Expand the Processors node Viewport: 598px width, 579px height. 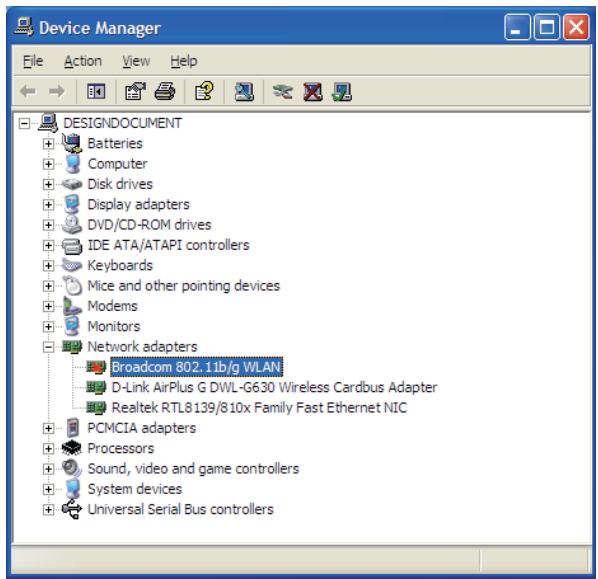coord(48,449)
